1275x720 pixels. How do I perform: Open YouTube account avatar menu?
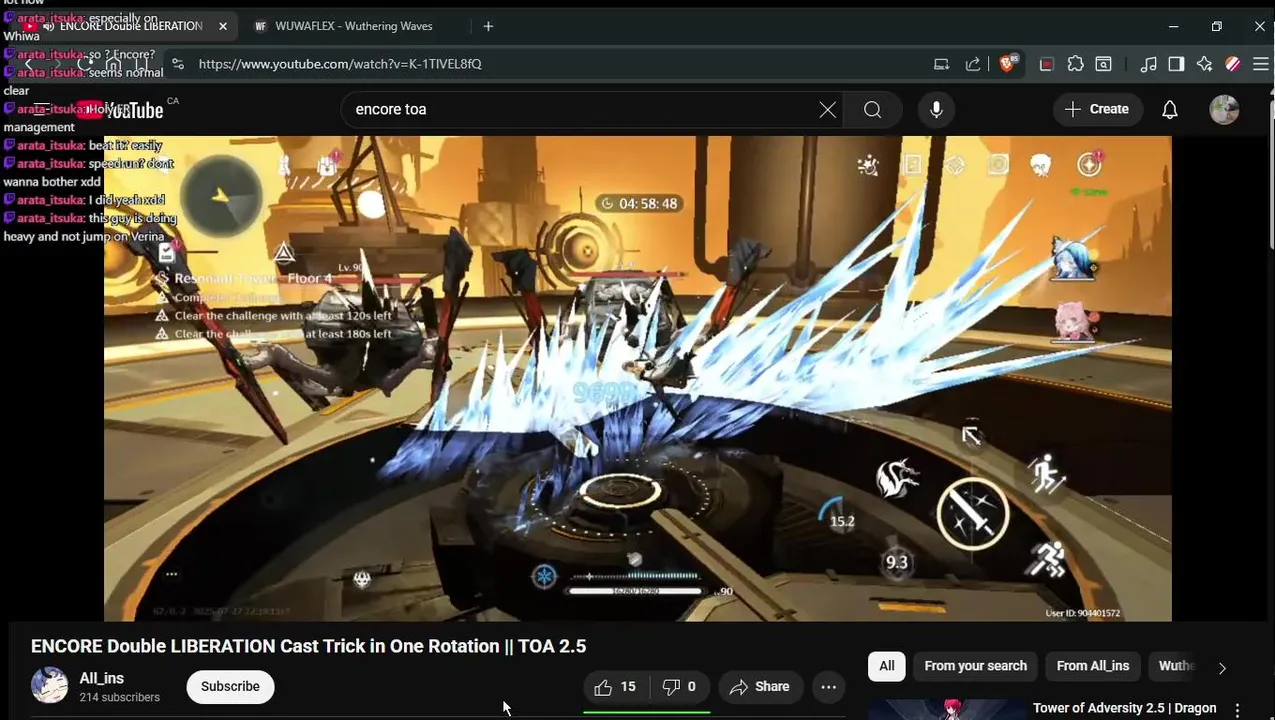(1224, 110)
